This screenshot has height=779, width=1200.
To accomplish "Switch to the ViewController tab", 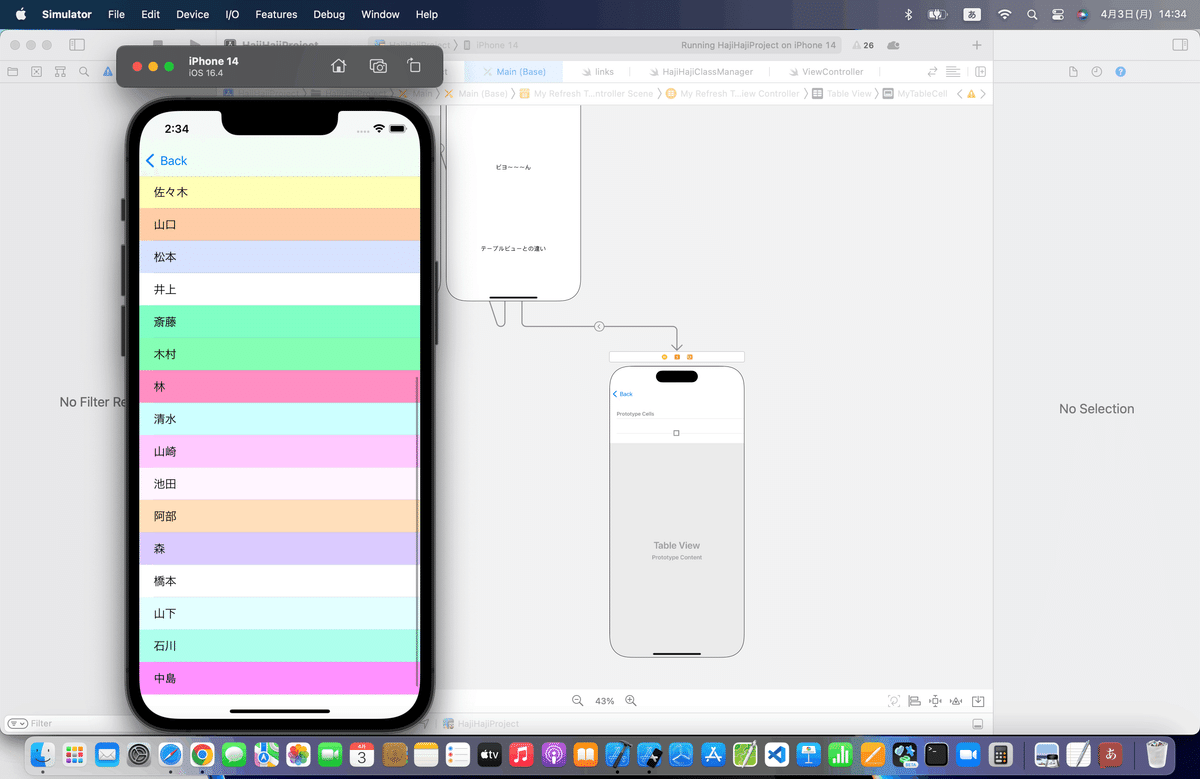I will click(x=825, y=72).
